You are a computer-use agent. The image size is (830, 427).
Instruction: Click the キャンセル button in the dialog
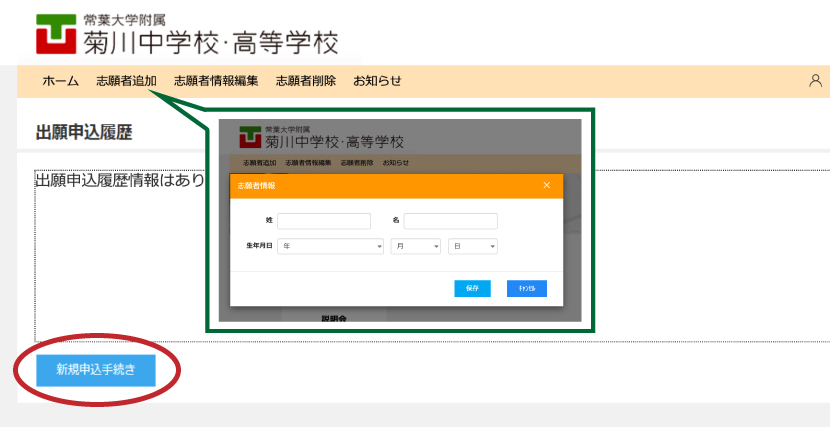pyautogui.click(x=526, y=288)
